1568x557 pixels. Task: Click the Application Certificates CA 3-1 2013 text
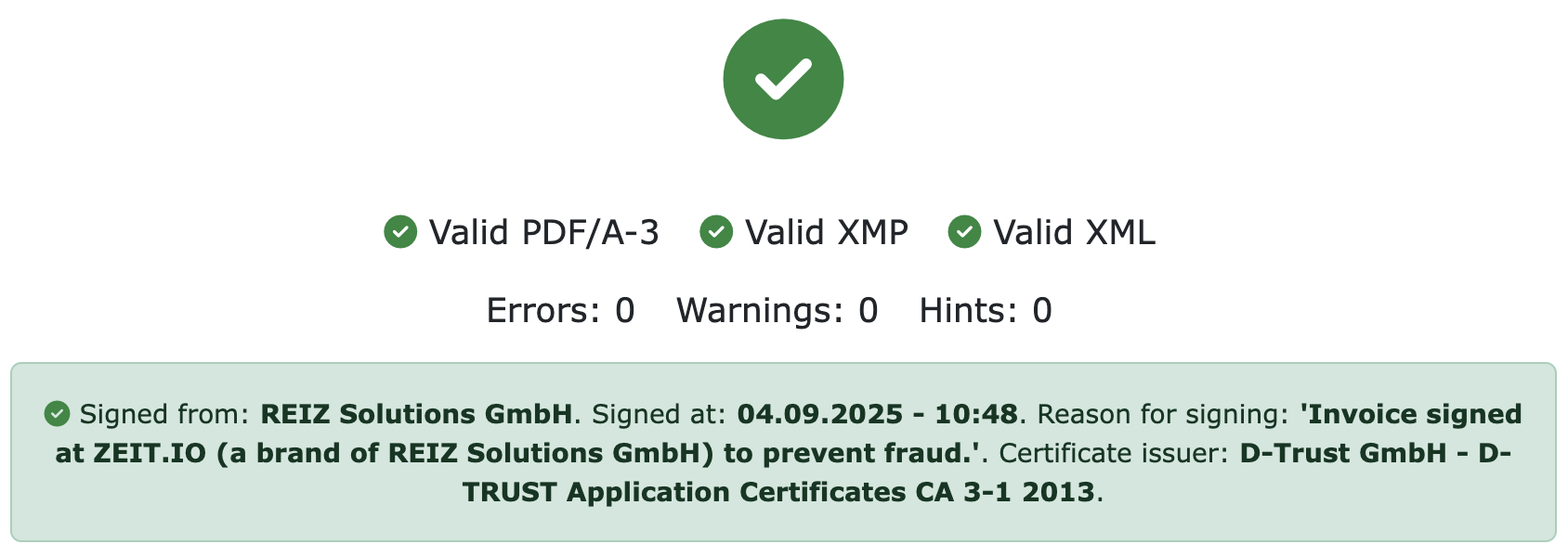(x=830, y=492)
